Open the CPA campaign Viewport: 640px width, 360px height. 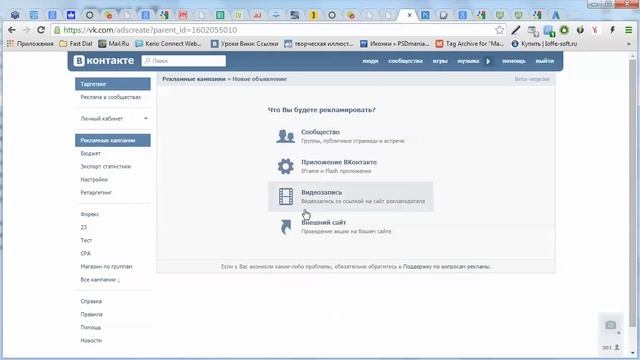pos(85,253)
